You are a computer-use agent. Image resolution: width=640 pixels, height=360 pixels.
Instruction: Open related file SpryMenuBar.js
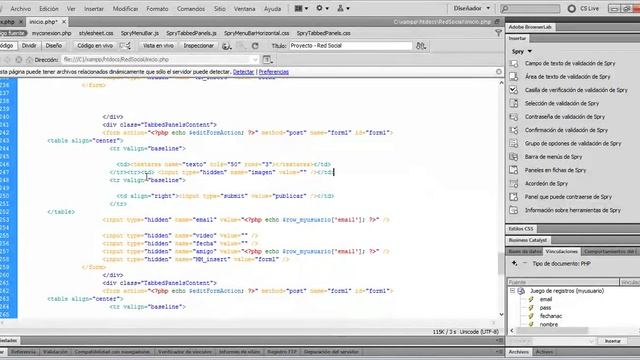[140, 33]
